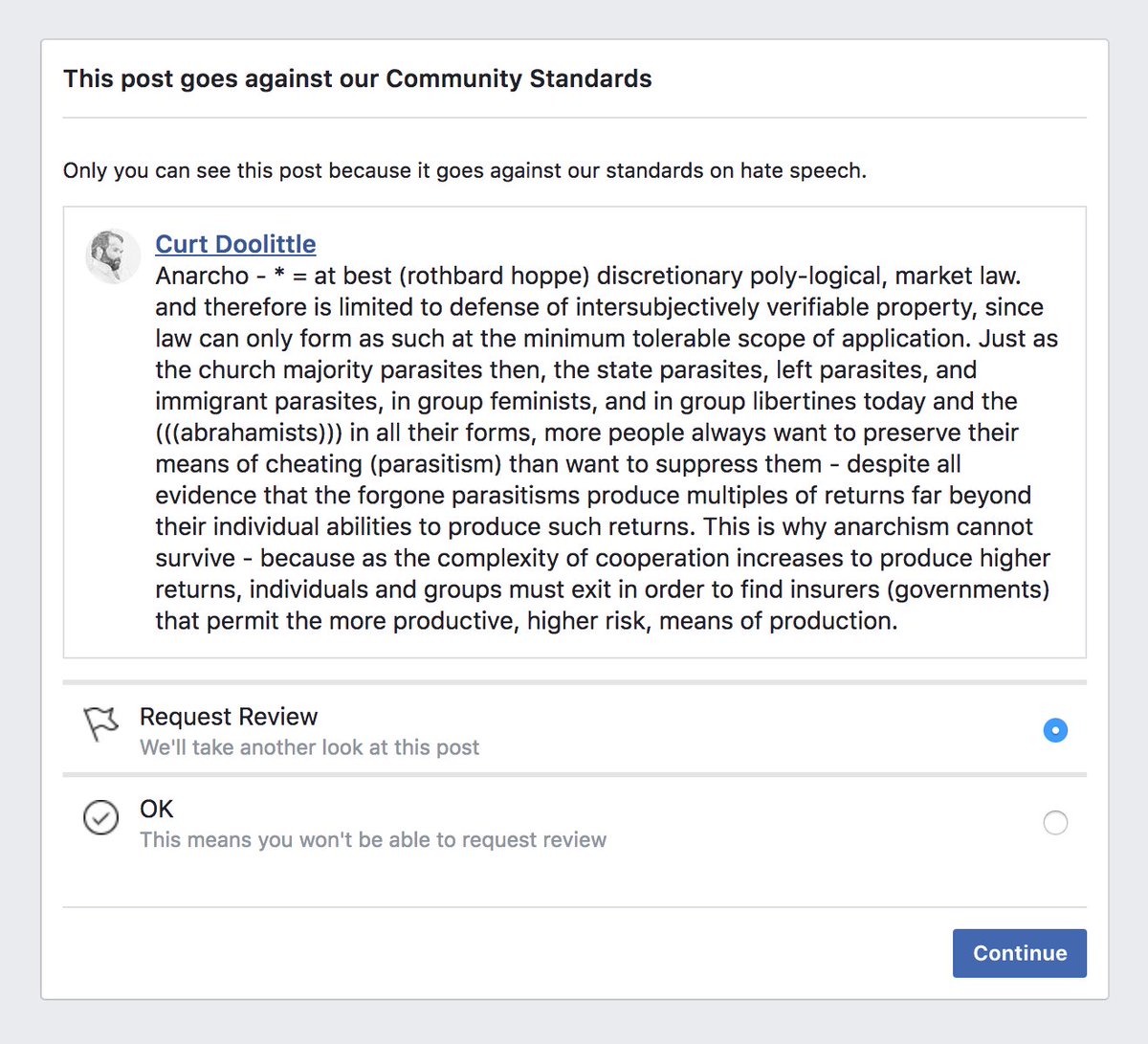Click the OK option label

(157, 810)
